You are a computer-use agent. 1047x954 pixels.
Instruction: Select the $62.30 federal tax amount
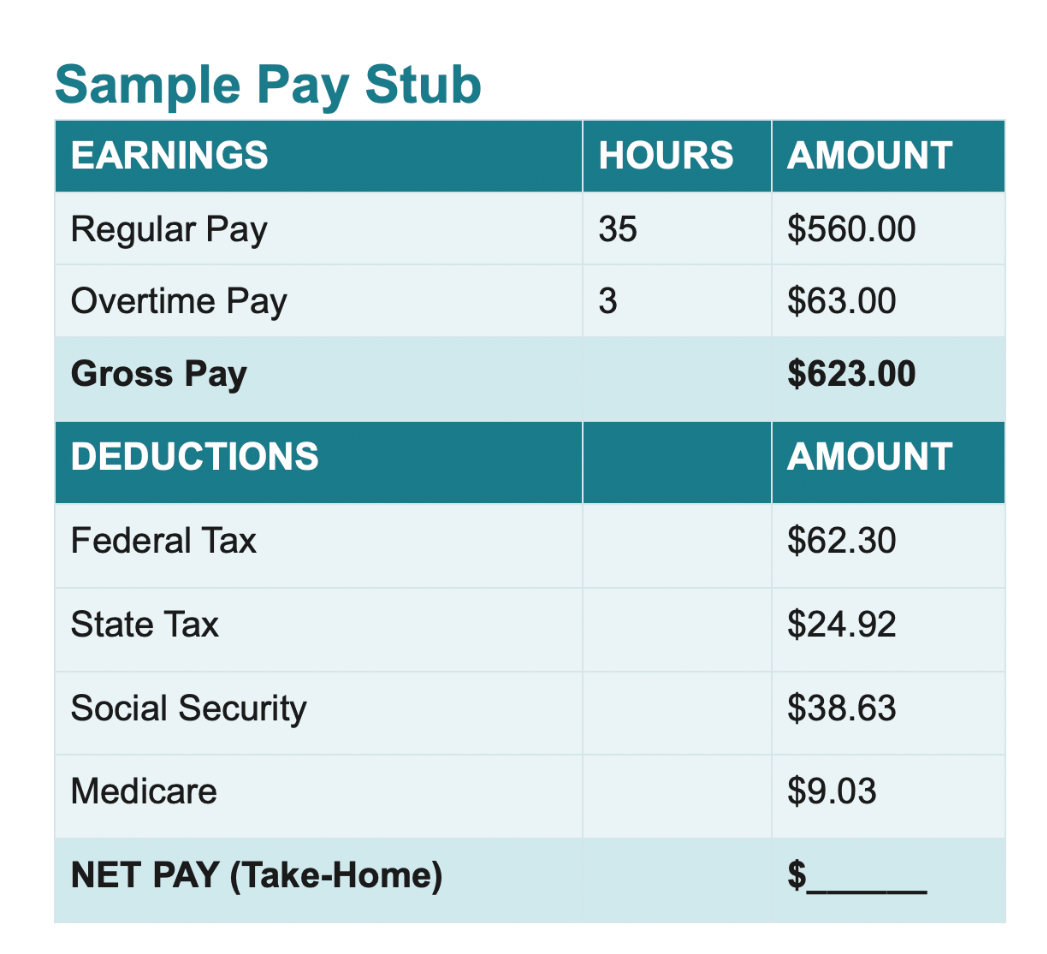click(841, 541)
